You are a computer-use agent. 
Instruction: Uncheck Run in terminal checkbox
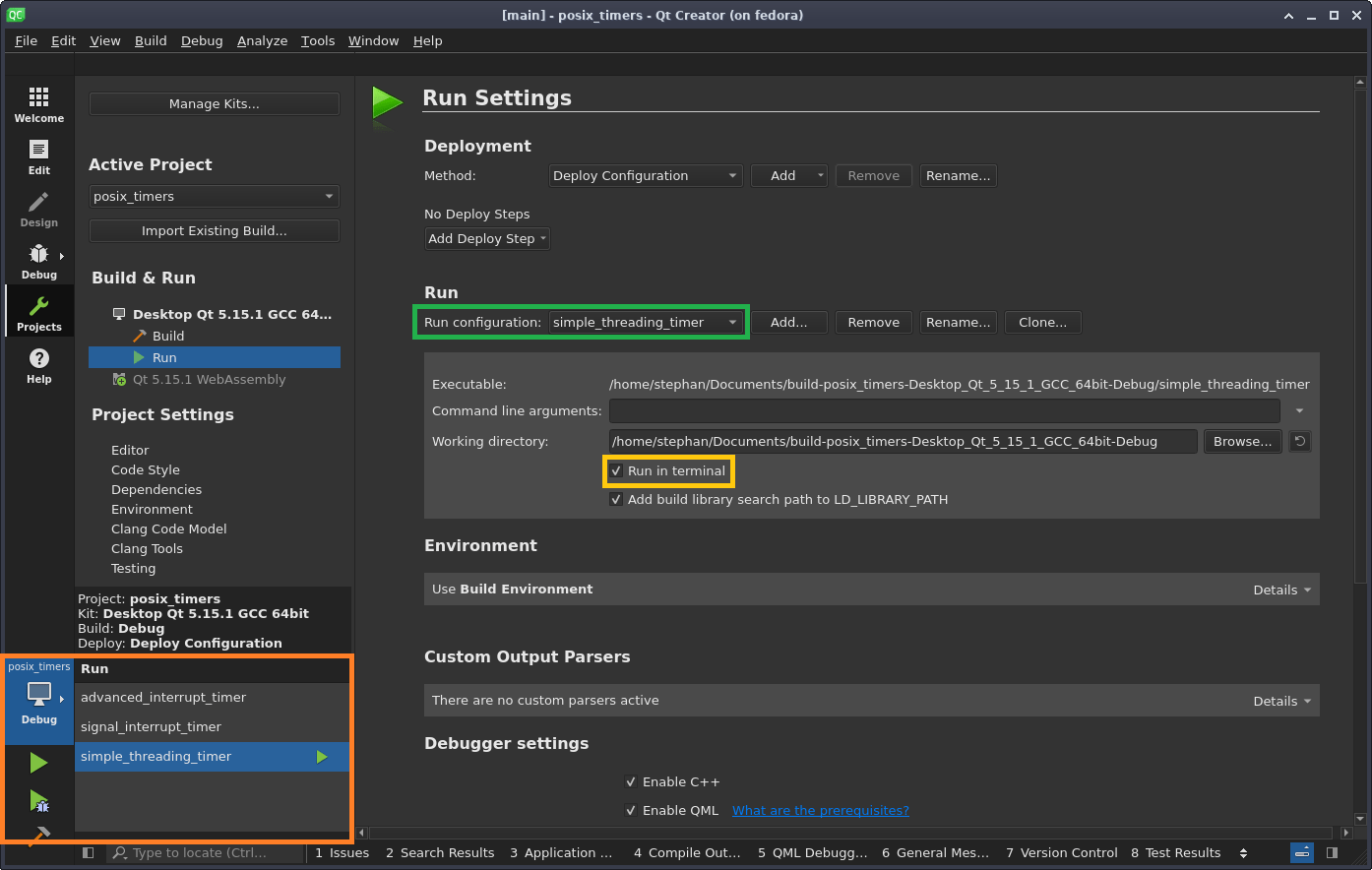tap(616, 471)
